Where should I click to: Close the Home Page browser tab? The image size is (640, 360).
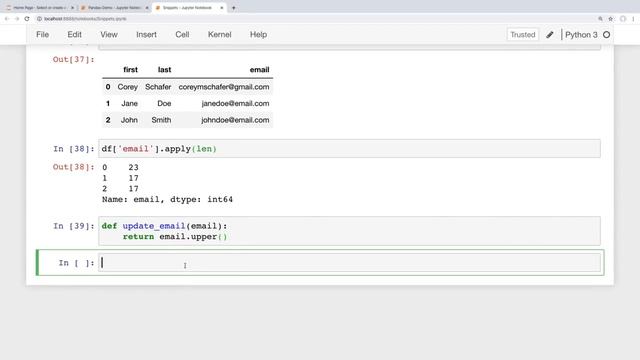[72, 7]
